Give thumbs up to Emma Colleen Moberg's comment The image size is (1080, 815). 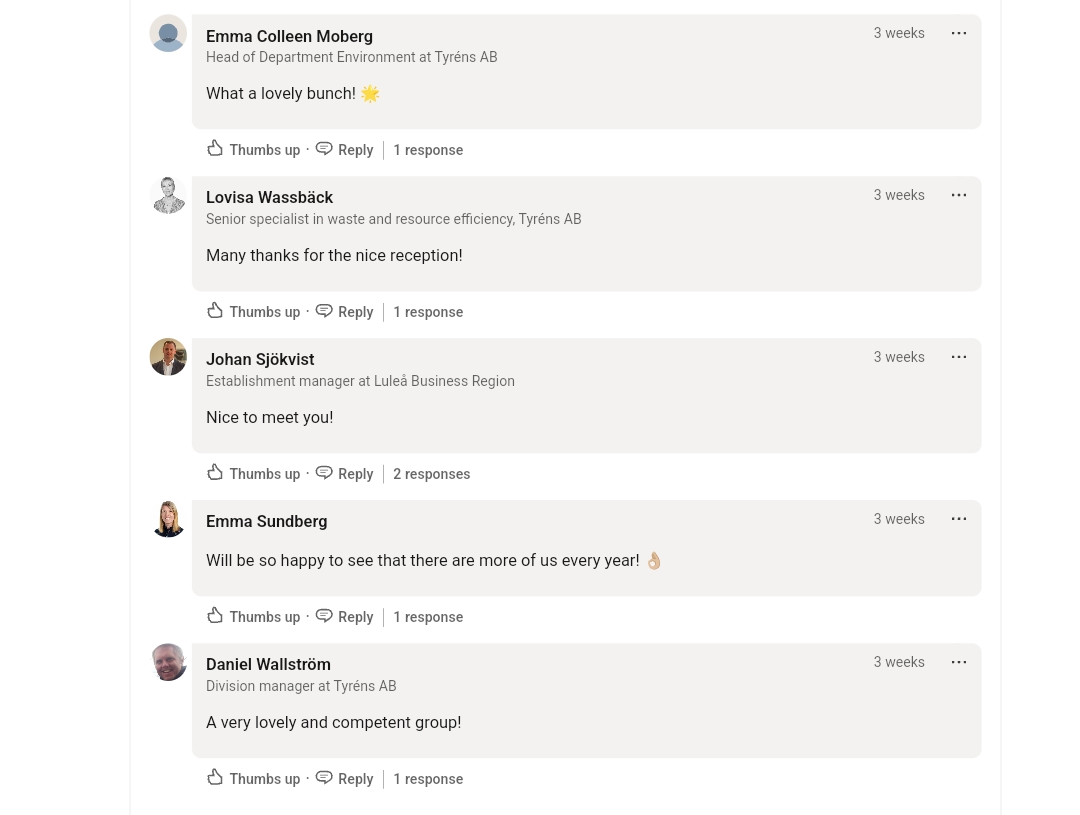[x=253, y=149]
